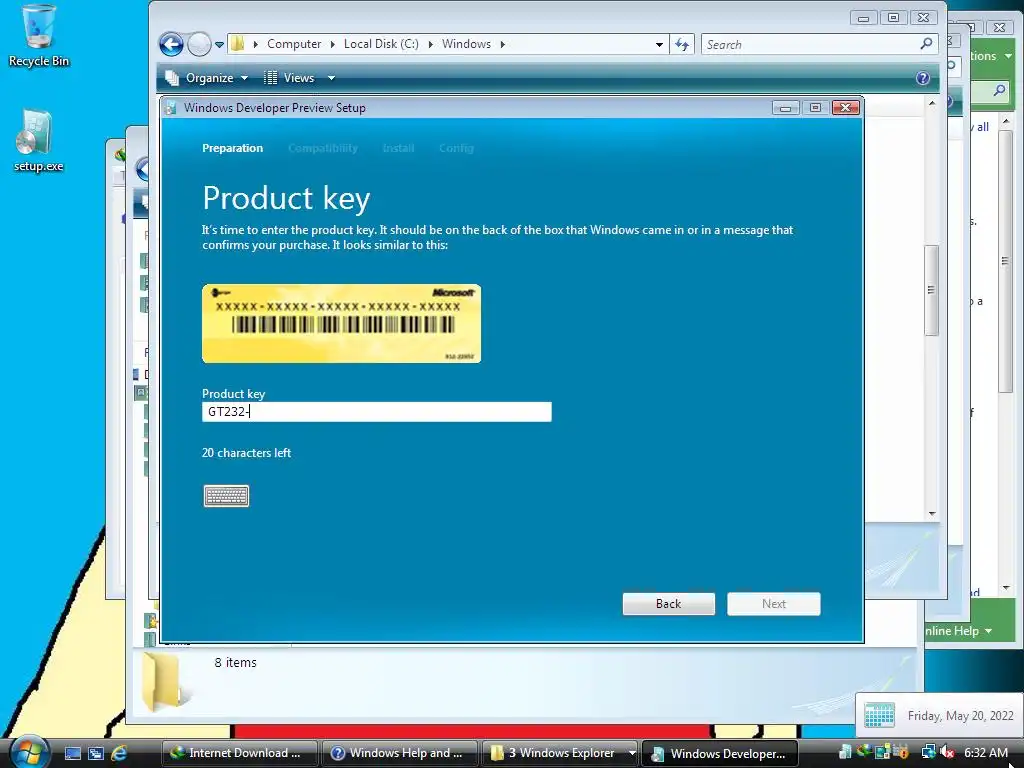Screen dimensions: 1024x768
Task: Go back in the Explorer window
Action: pos(171,44)
